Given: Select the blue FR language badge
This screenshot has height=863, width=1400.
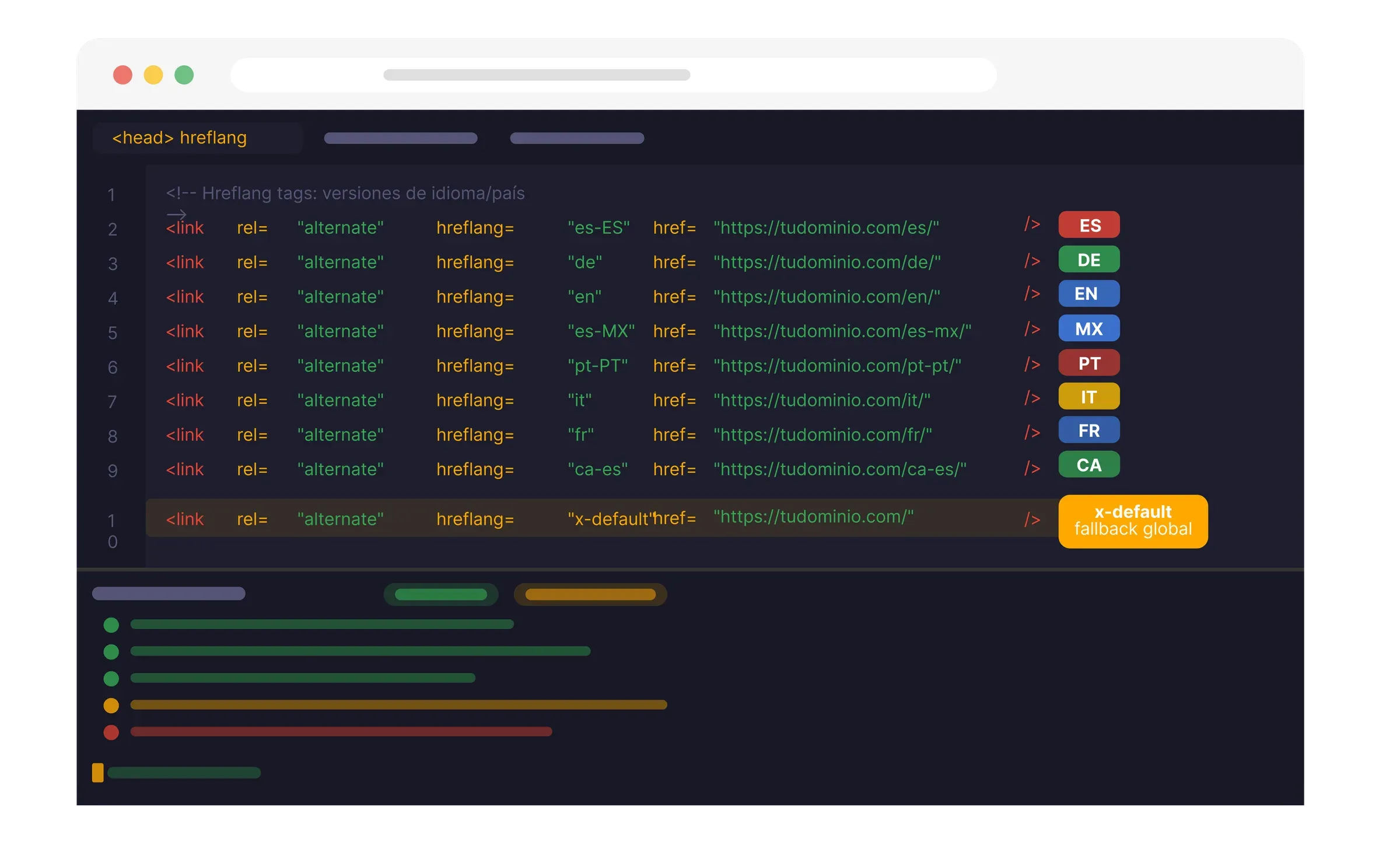Looking at the screenshot, I should [x=1088, y=430].
